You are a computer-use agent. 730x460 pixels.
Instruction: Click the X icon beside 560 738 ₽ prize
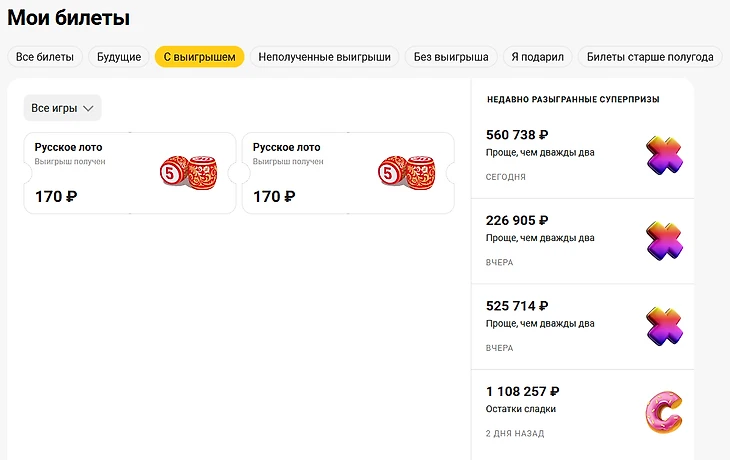tap(664, 155)
